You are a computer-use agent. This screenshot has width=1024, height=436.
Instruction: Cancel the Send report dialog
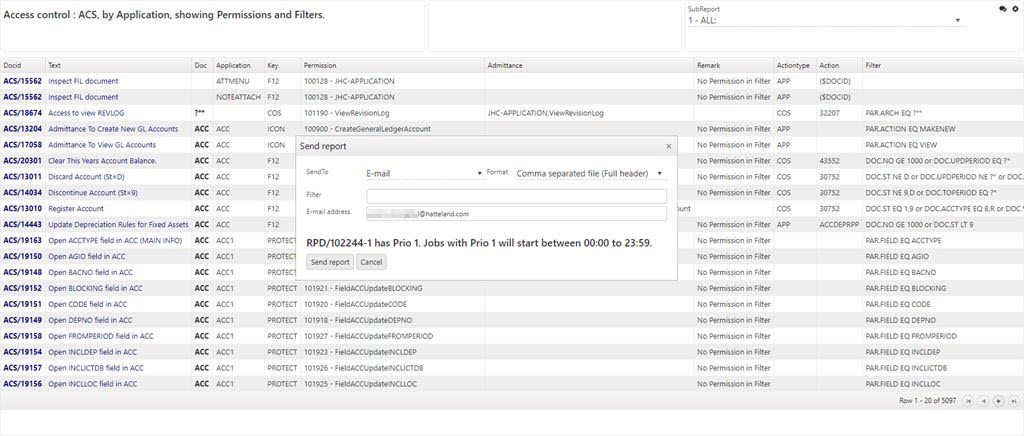pos(371,262)
